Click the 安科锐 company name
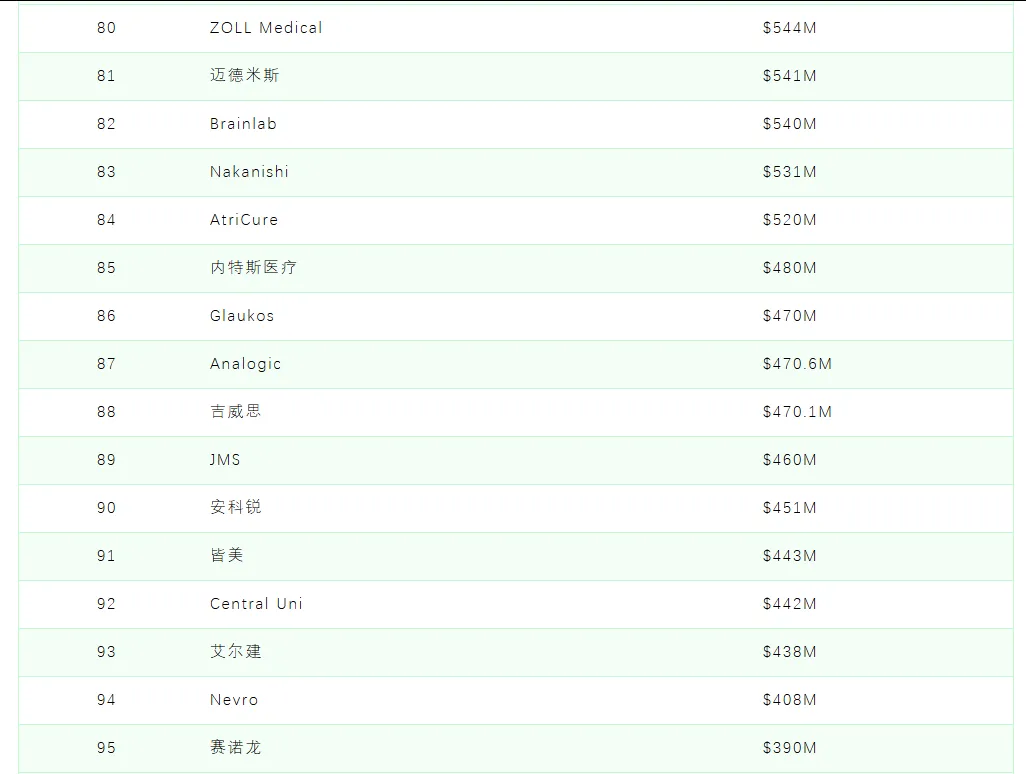The height and width of the screenshot is (774, 1026). pyautogui.click(x=236, y=508)
